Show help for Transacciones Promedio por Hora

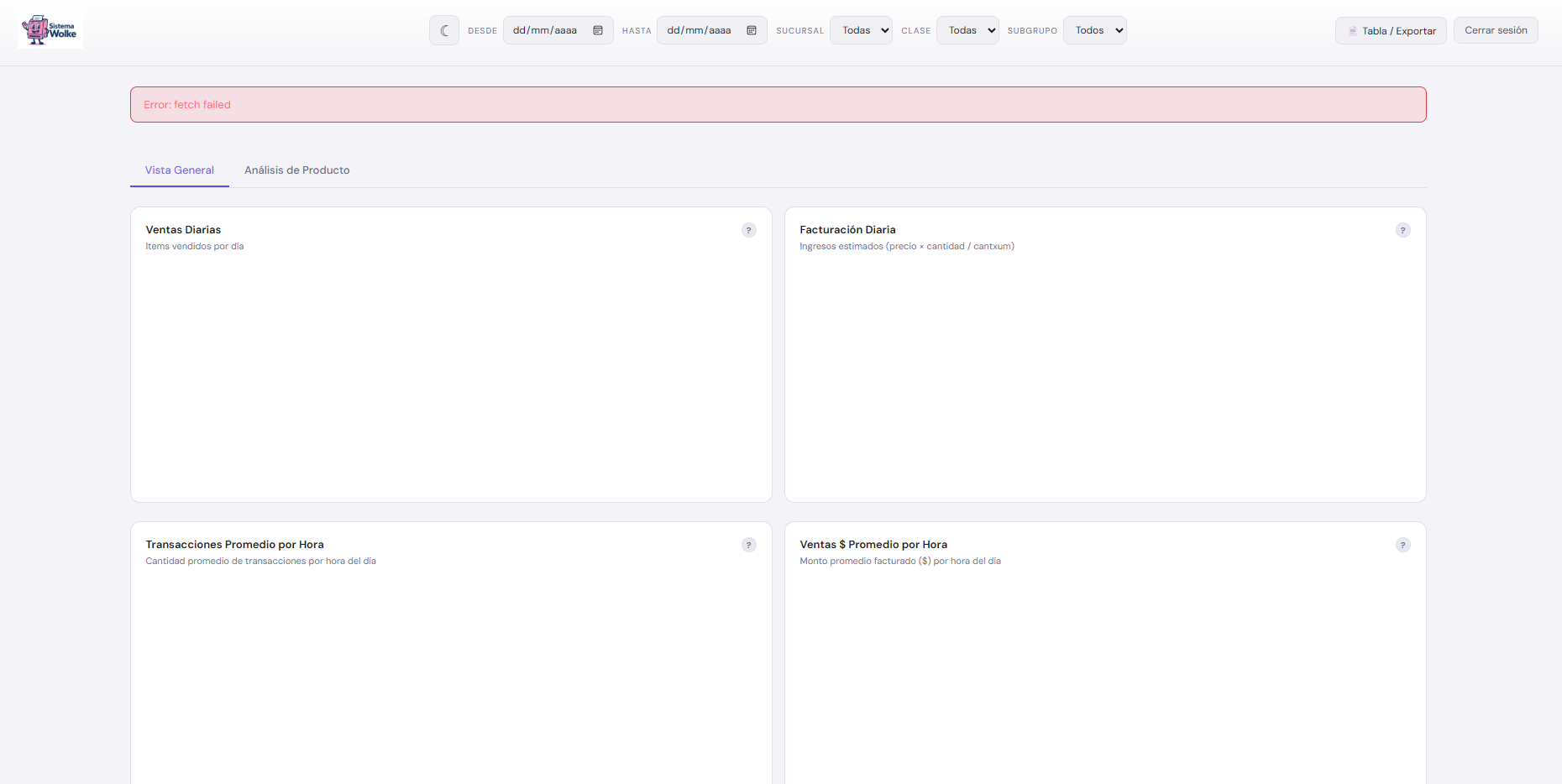[748, 545]
